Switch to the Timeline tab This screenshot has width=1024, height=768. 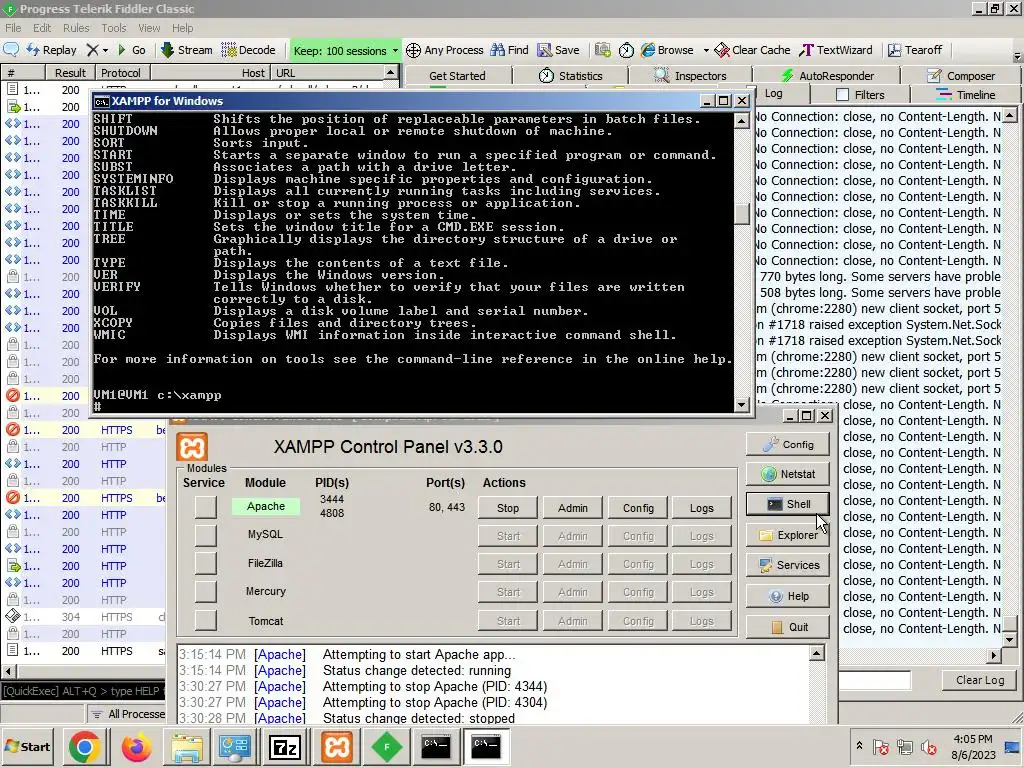click(966, 95)
